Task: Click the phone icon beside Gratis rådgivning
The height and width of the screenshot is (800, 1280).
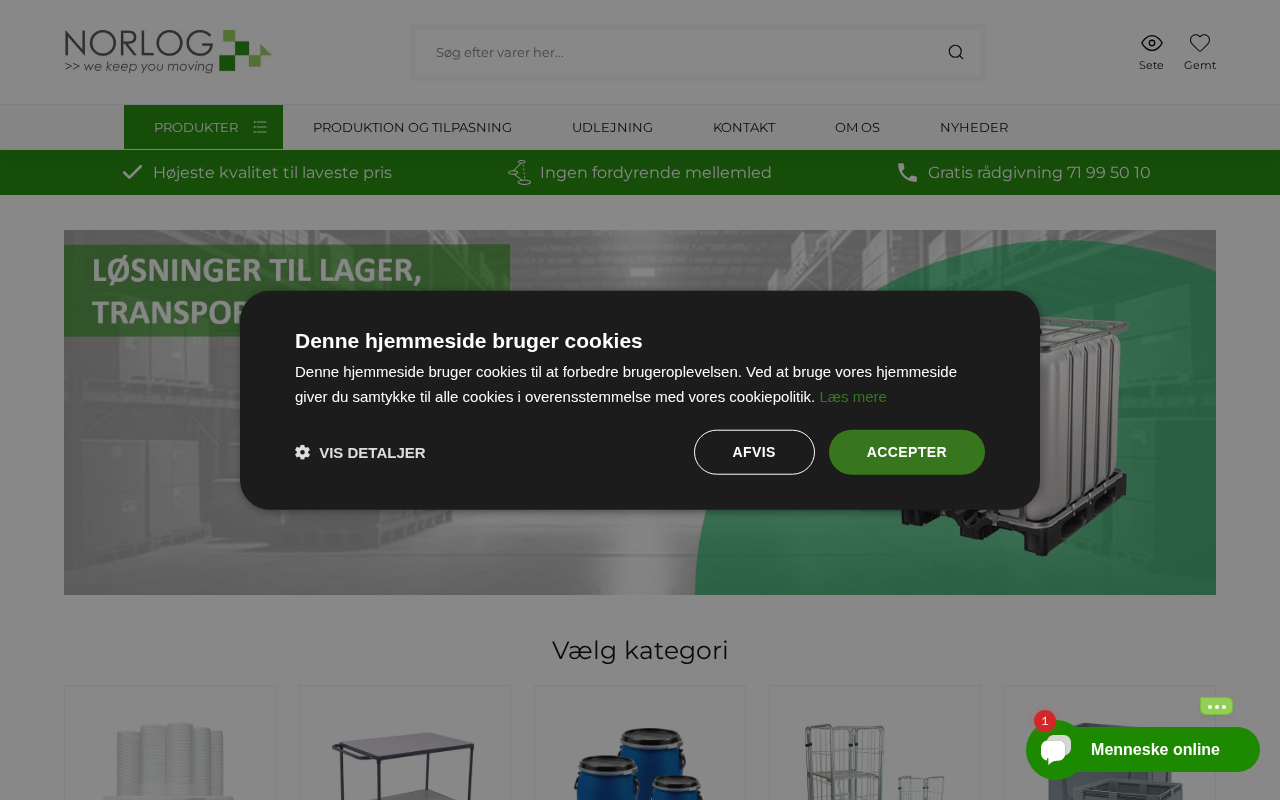Action: [x=907, y=172]
